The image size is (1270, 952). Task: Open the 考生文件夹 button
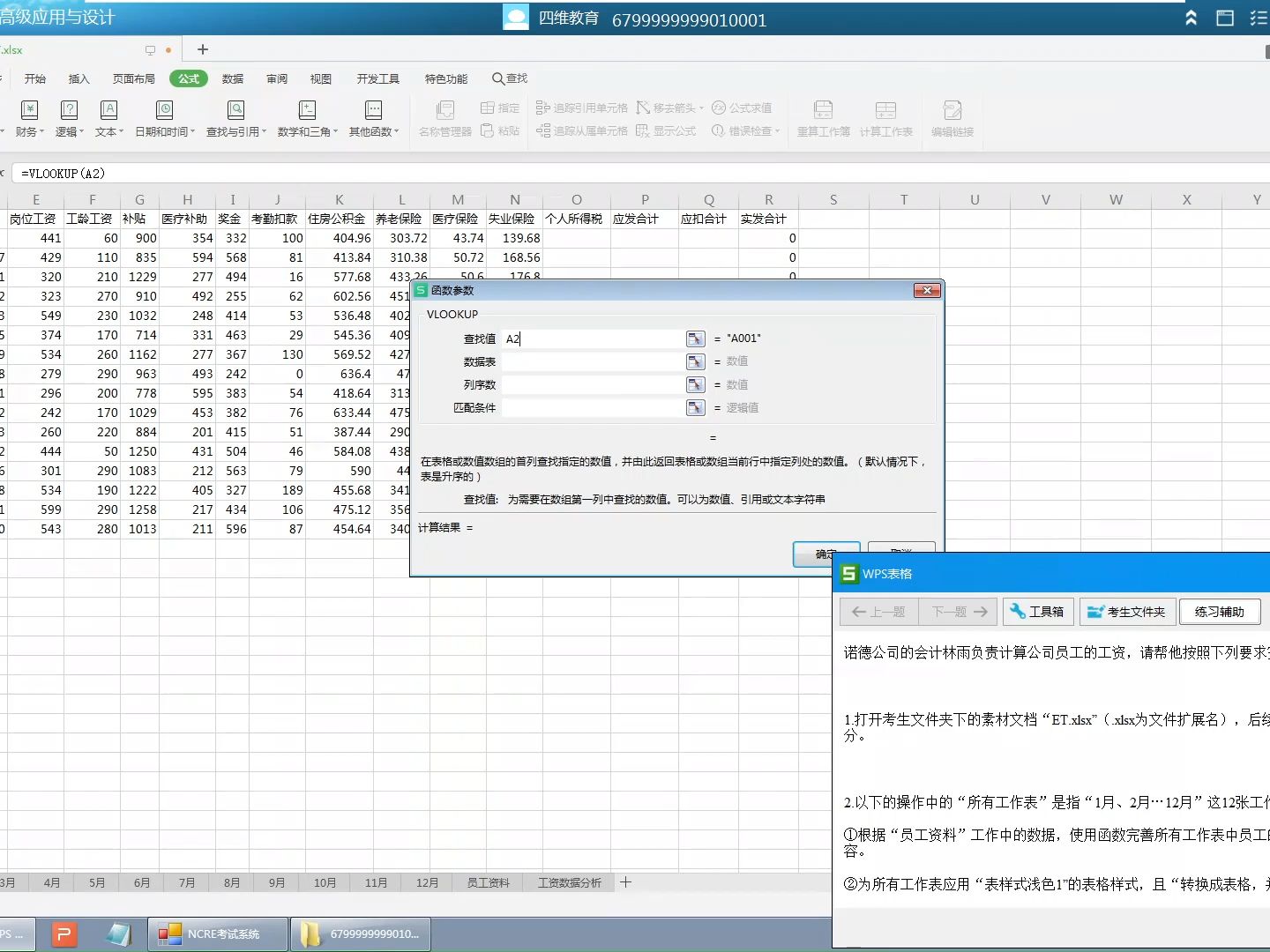click(x=1127, y=611)
